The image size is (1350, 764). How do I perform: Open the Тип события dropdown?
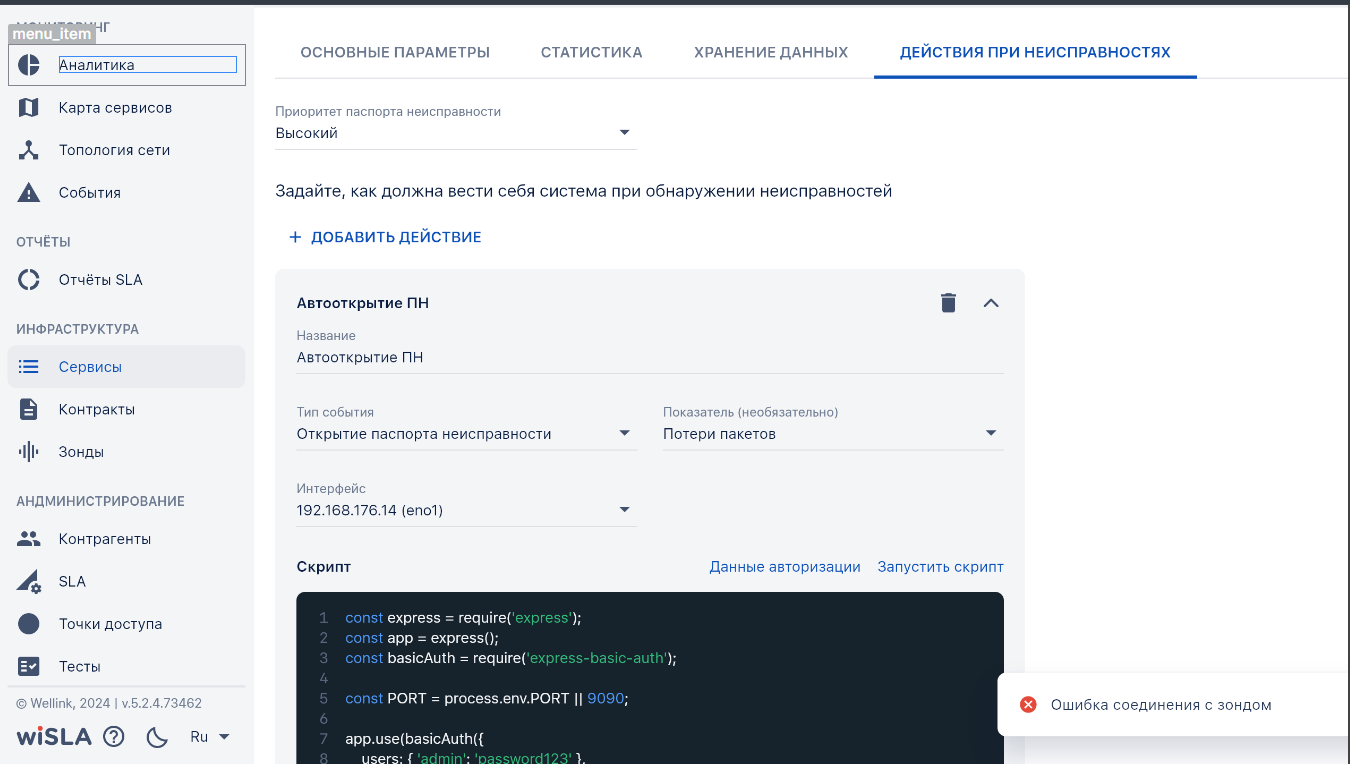(467, 434)
